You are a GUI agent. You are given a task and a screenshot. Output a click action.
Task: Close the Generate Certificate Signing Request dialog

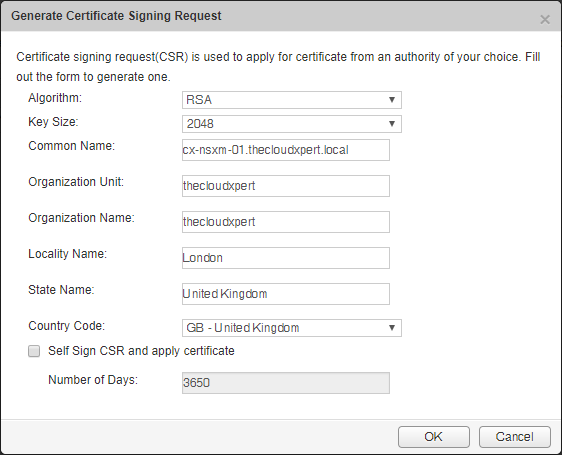545,19
